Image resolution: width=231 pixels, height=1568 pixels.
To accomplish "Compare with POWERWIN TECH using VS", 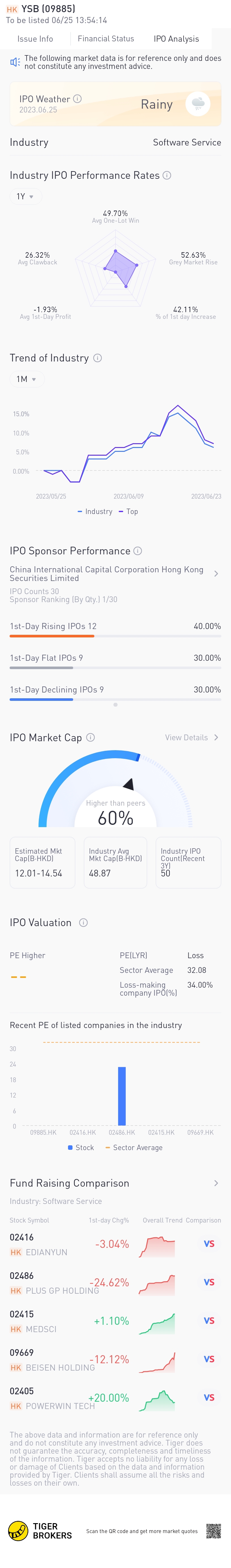I will [x=209, y=1398].
